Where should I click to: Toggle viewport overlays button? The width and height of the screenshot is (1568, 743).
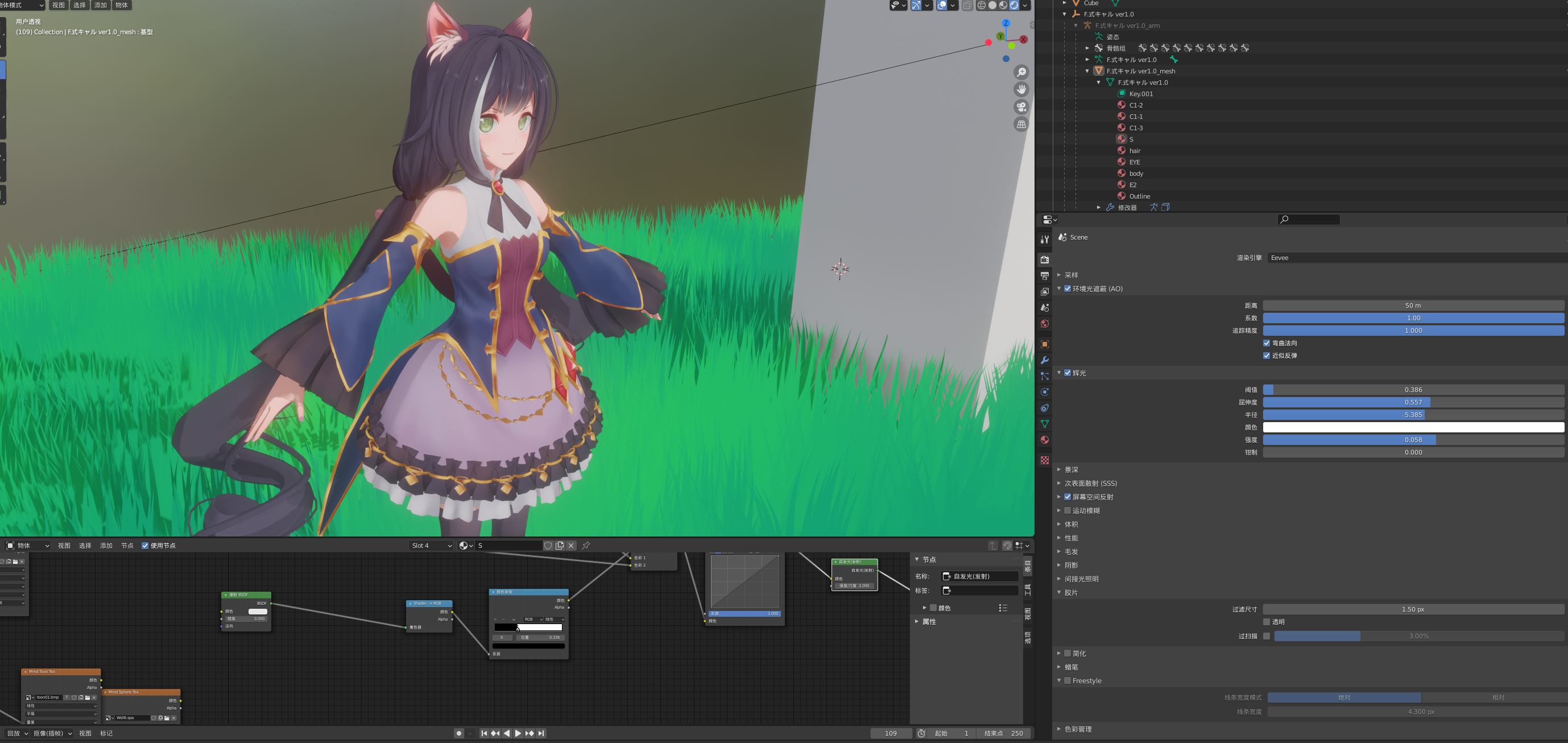click(x=942, y=6)
